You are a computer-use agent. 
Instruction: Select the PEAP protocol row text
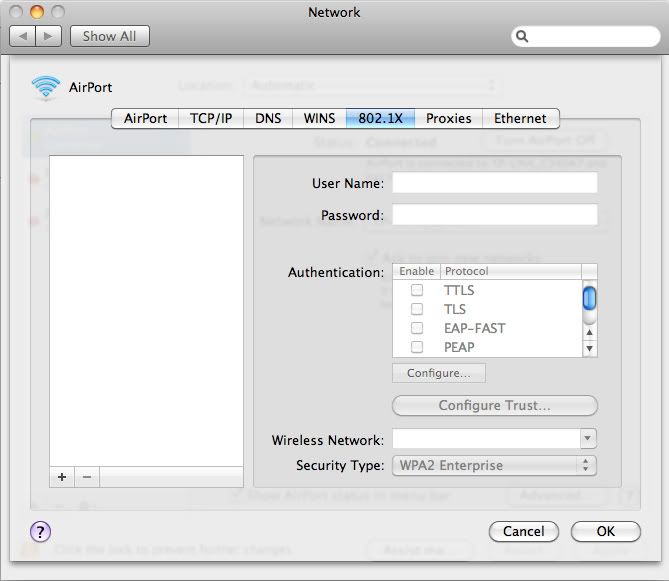click(x=459, y=347)
